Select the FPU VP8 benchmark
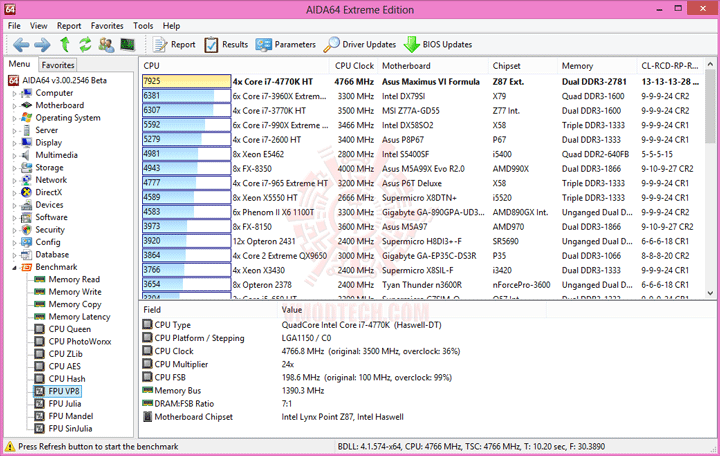This screenshot has width=720, height=456. 64,391
